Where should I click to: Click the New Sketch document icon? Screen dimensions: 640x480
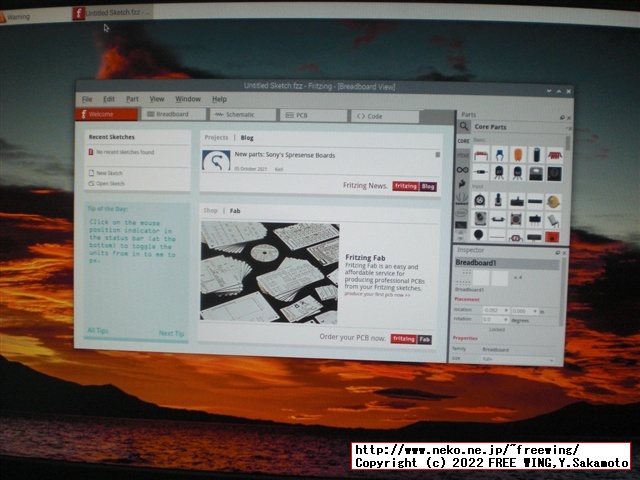[x=91, y=173]
